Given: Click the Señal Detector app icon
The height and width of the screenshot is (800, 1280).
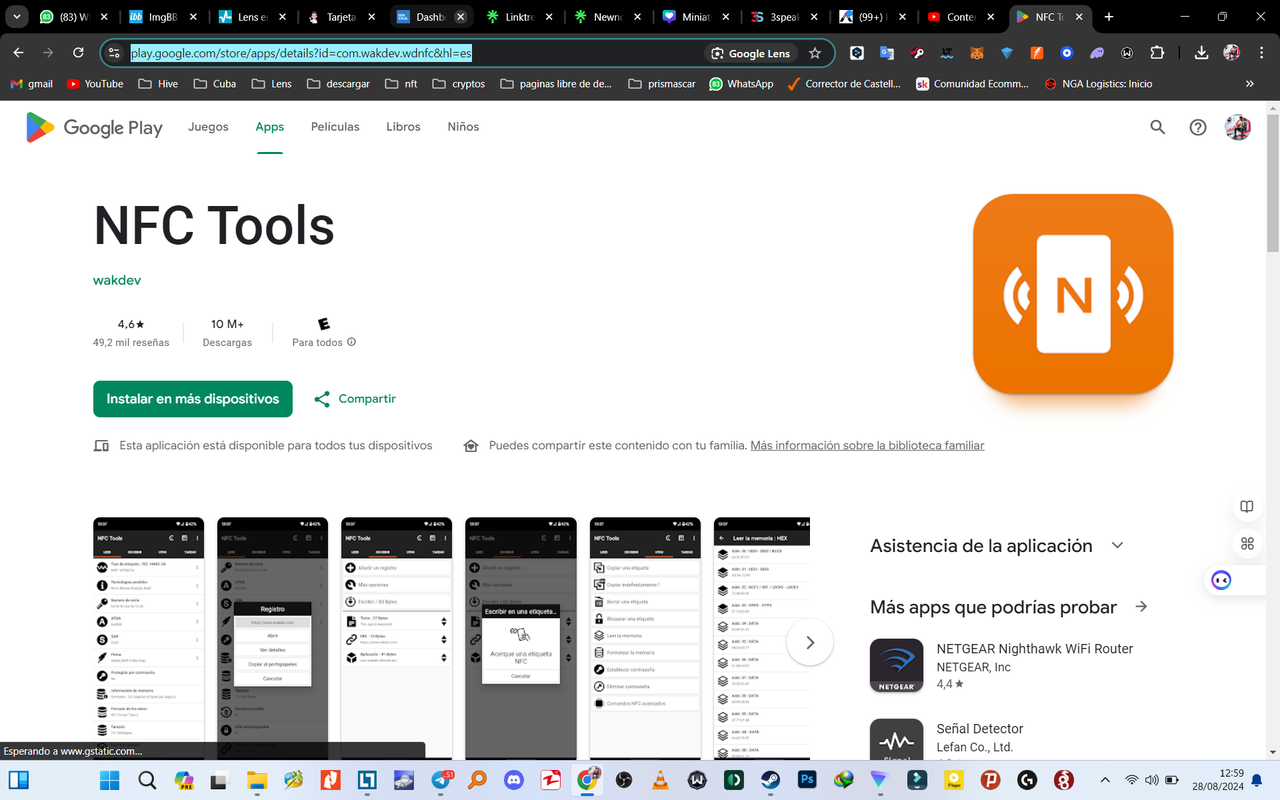Looking at the screenshot, I should (896, 739).
